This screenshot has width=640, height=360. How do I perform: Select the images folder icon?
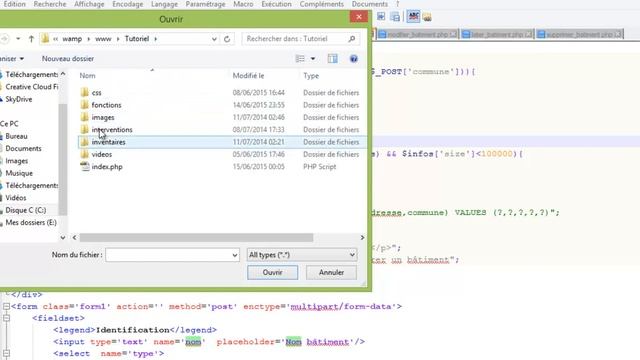click(84, 117)
